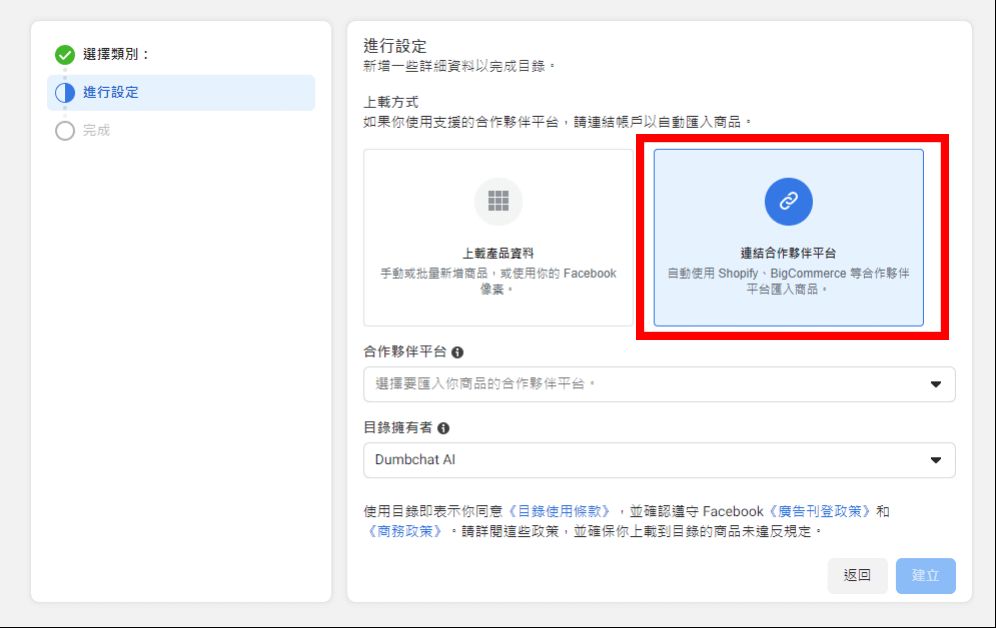
Task: Click the 進行設定 page heading
Action: coord(395,46)
